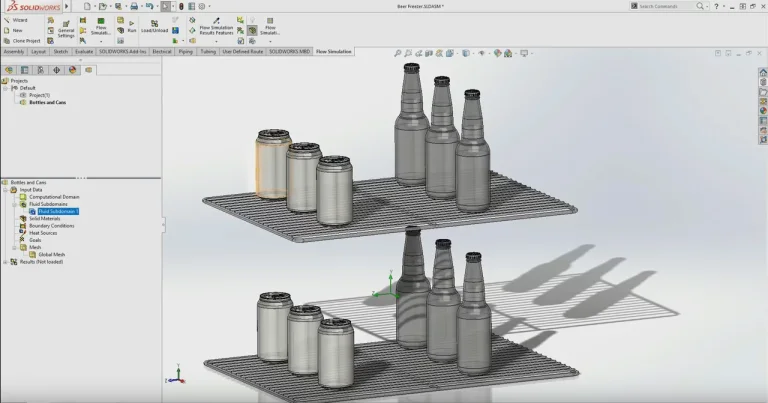
Task: Switch to the Sketch tab
Action: [x=61, y=50]
